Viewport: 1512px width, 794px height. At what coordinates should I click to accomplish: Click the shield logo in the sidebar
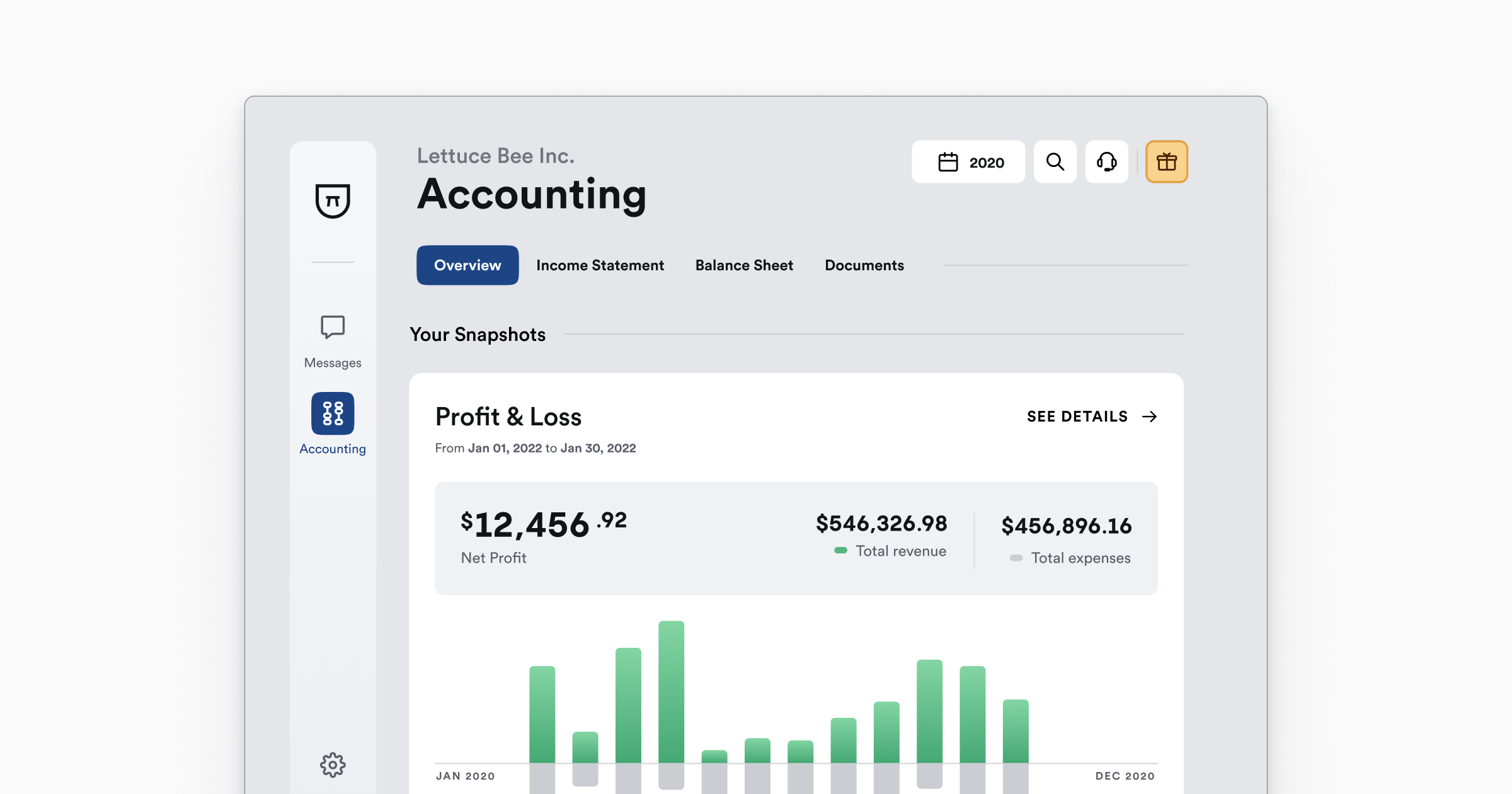[x=333, y=200]
